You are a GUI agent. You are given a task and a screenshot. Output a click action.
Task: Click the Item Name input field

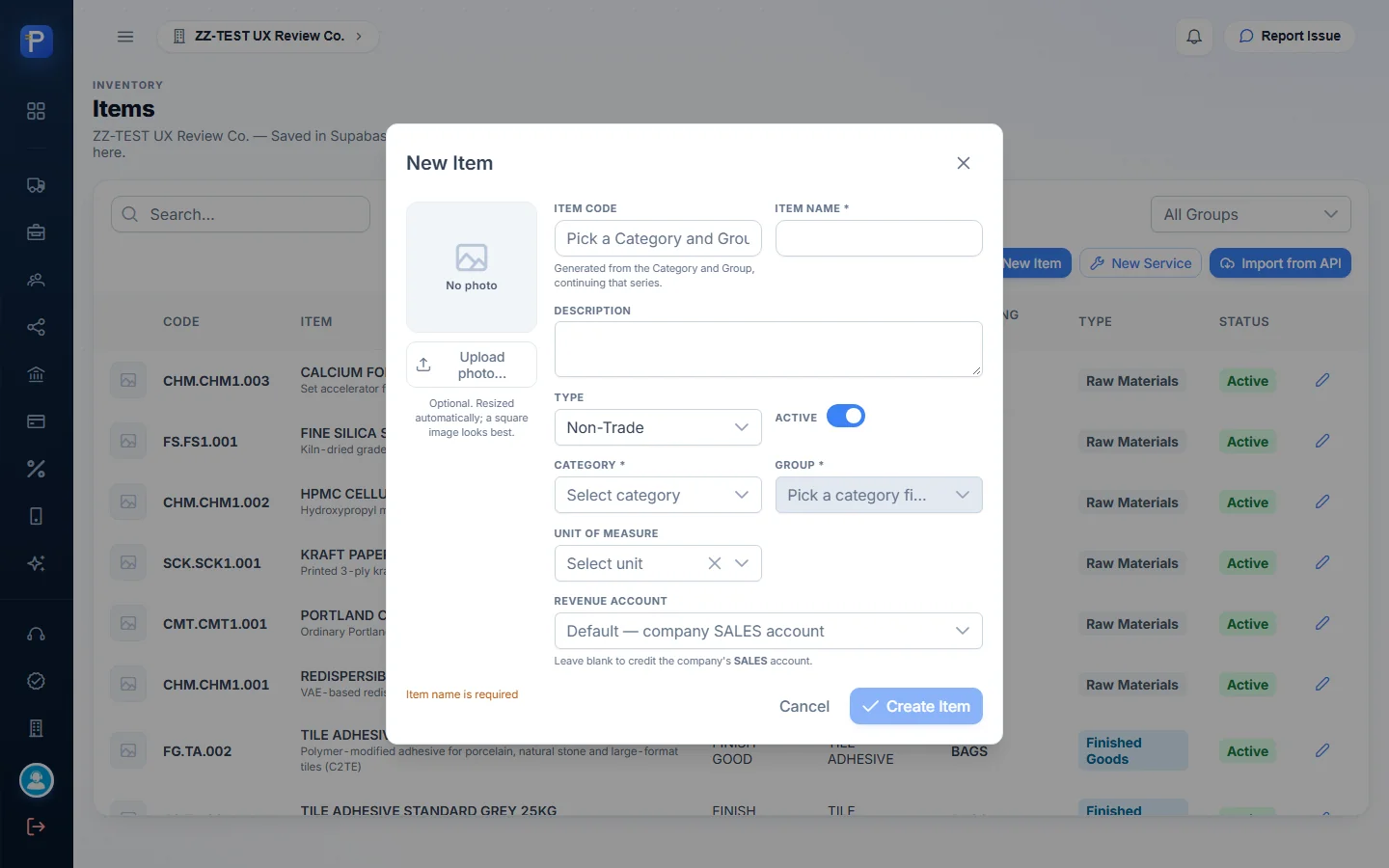pyautogui.click(x=879, y=238)
